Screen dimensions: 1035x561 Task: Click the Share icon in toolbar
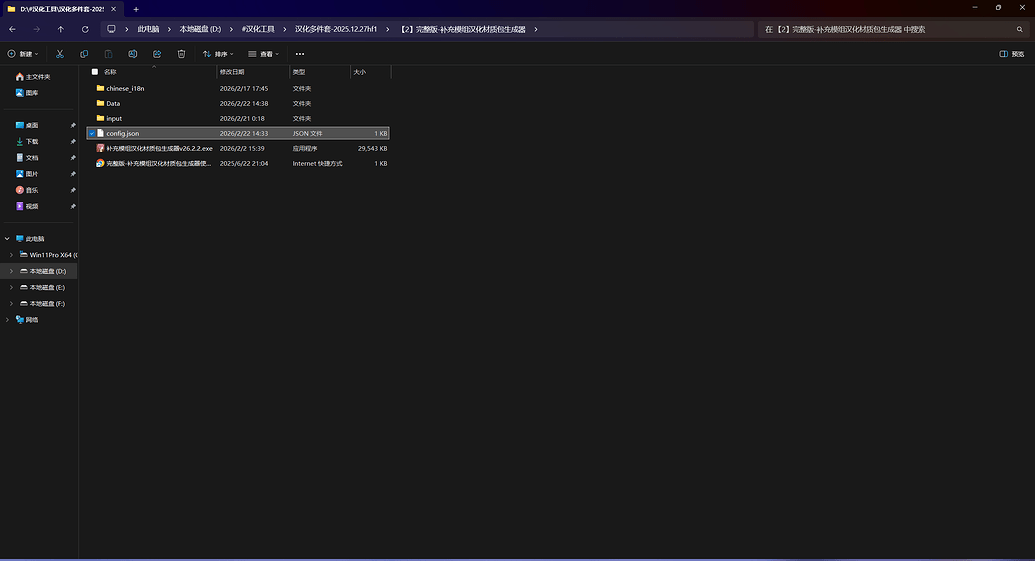click(157, 54)
